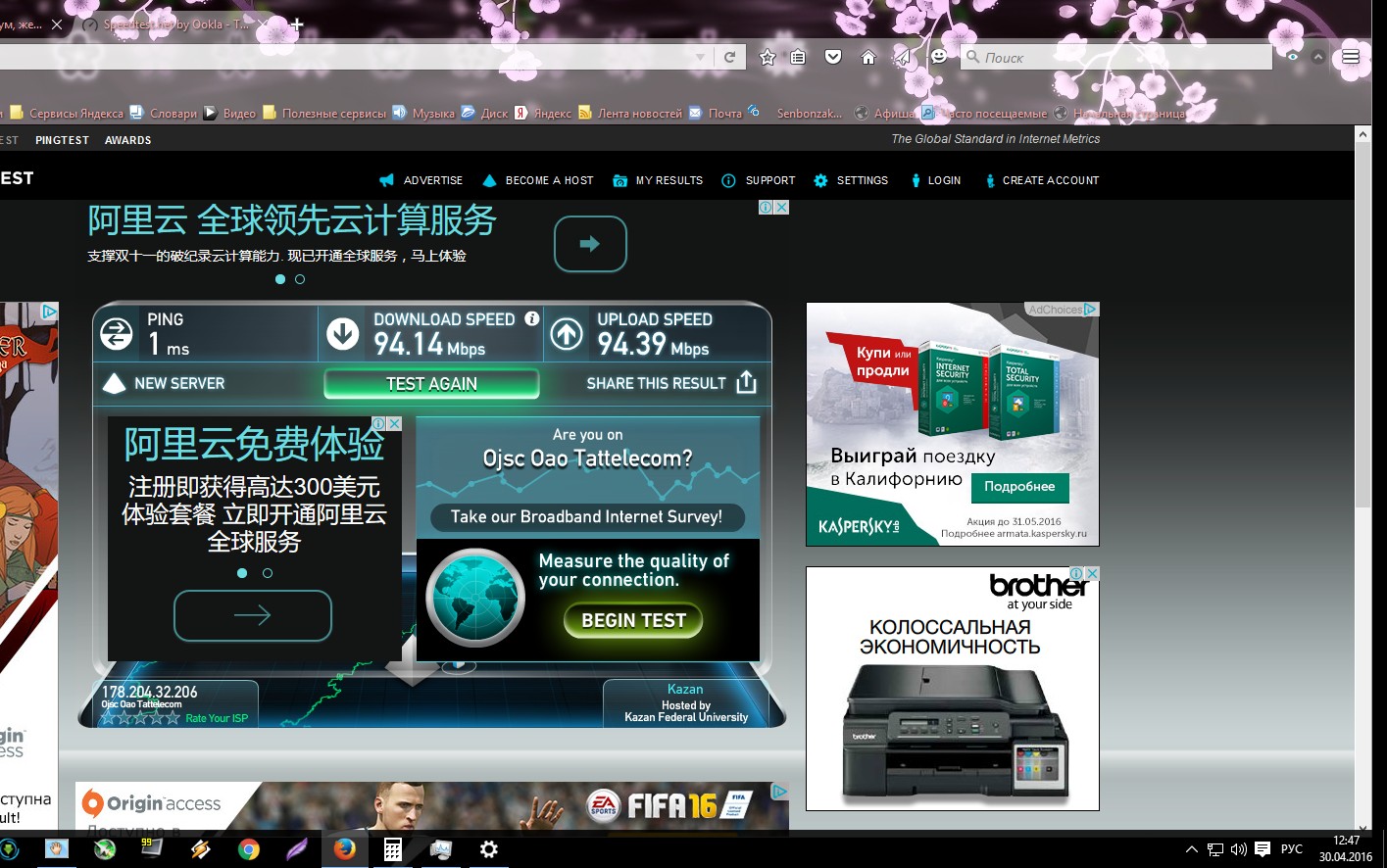This screenshot has height=868, width=1387.
Task: Toggle the eye icon in browser toolbar
Action: [x=1293, y=57]
